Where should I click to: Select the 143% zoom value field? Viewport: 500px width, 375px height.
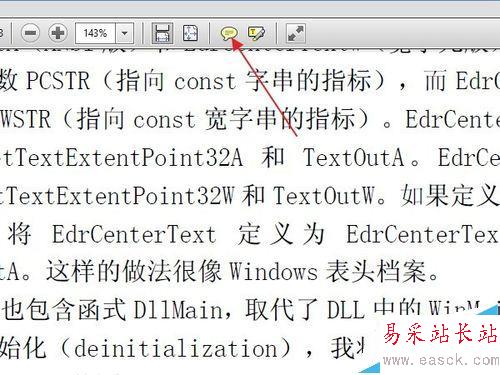[95, 33]
